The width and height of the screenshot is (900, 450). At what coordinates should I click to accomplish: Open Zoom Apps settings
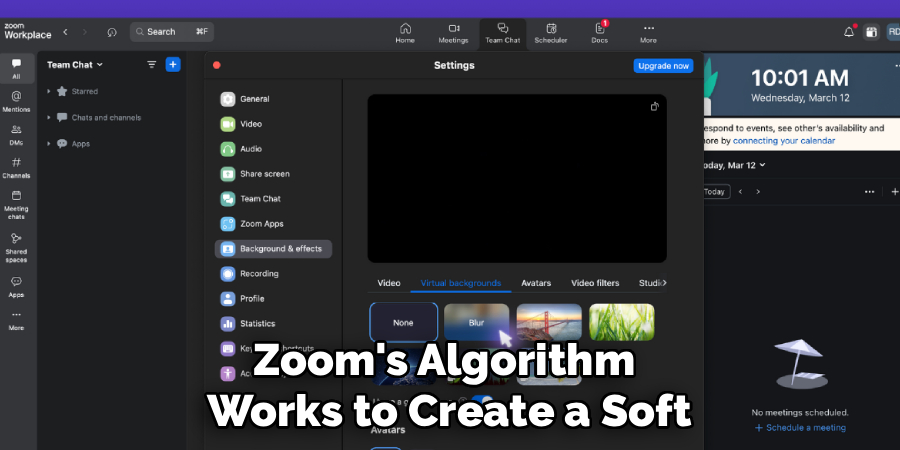[x=273, y=224]
